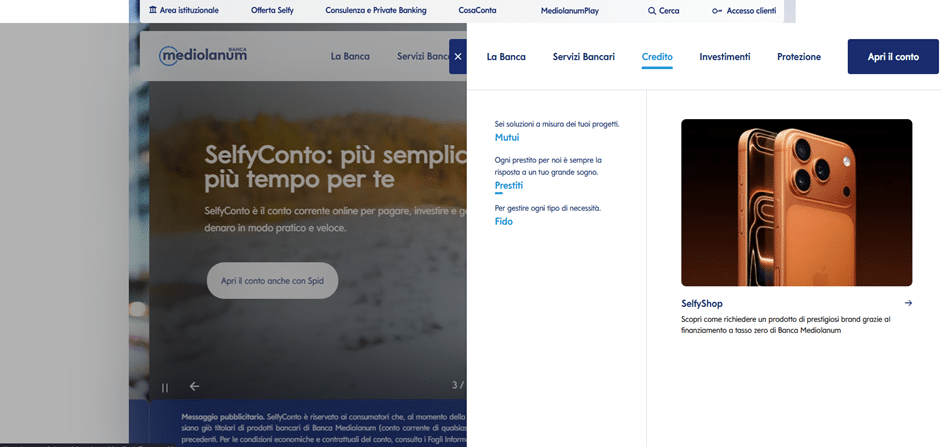This screenshot has width=941, height=447.
Task: Click the Cerca magnifier icon
Action: (652, 10)
